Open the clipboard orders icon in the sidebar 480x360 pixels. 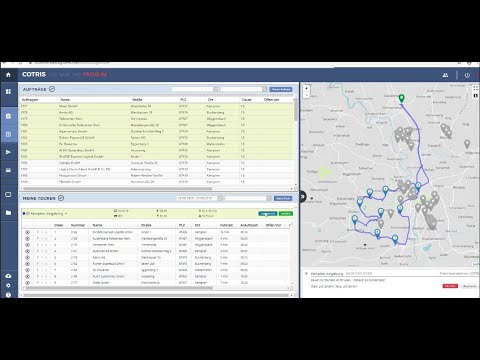click(x=8, y=116)
